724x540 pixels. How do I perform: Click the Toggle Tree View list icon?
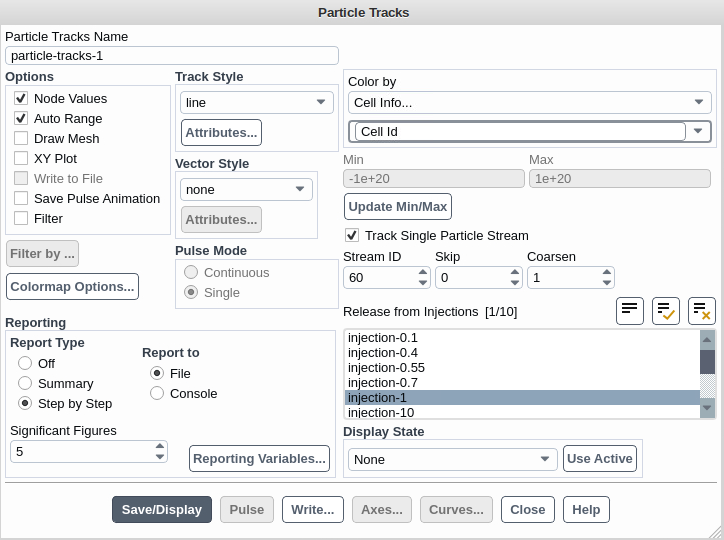[629, 311]
